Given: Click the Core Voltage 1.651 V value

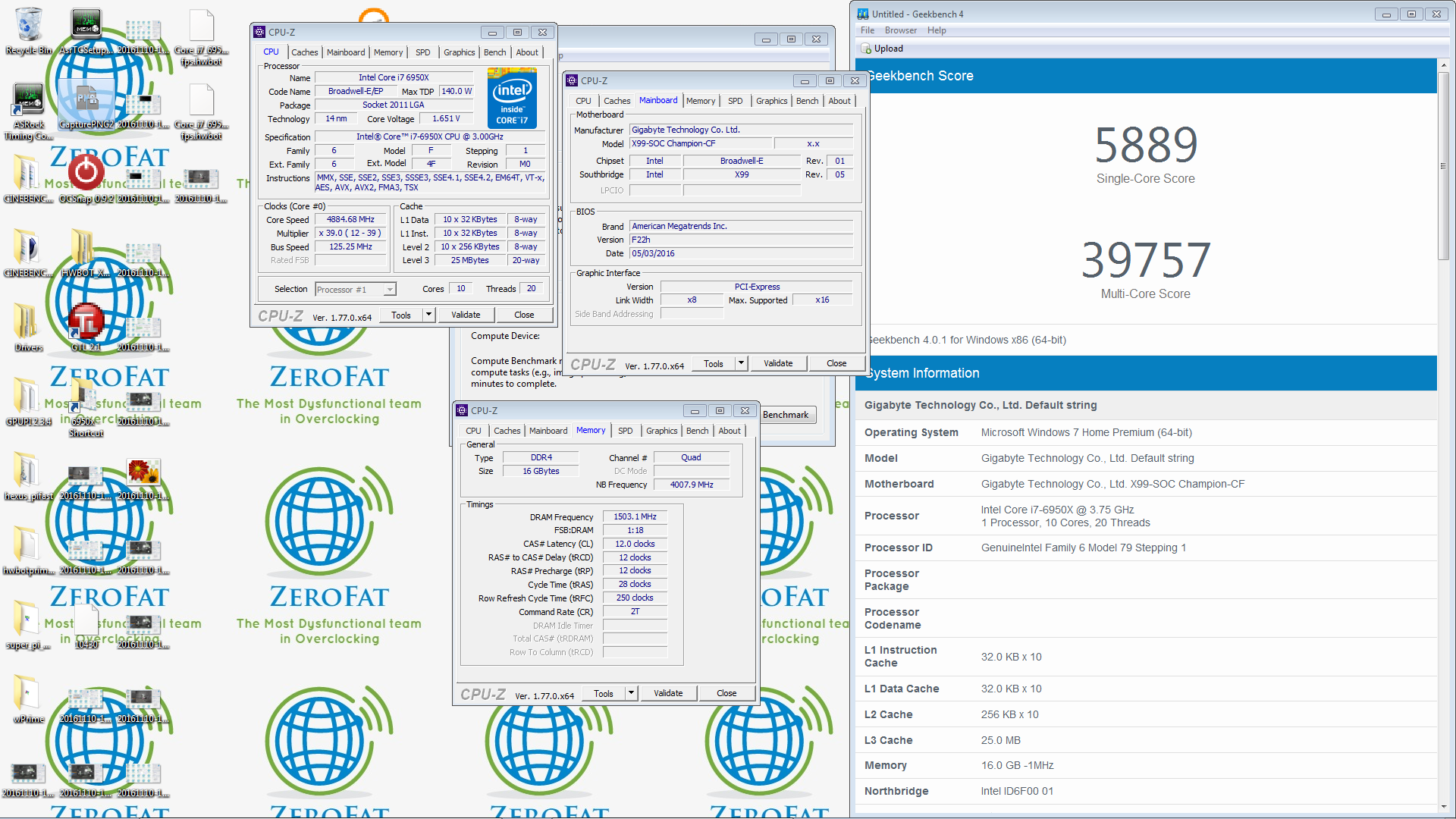Looking at the screenshot, I should pyautogui.click(x=446, y=118).
